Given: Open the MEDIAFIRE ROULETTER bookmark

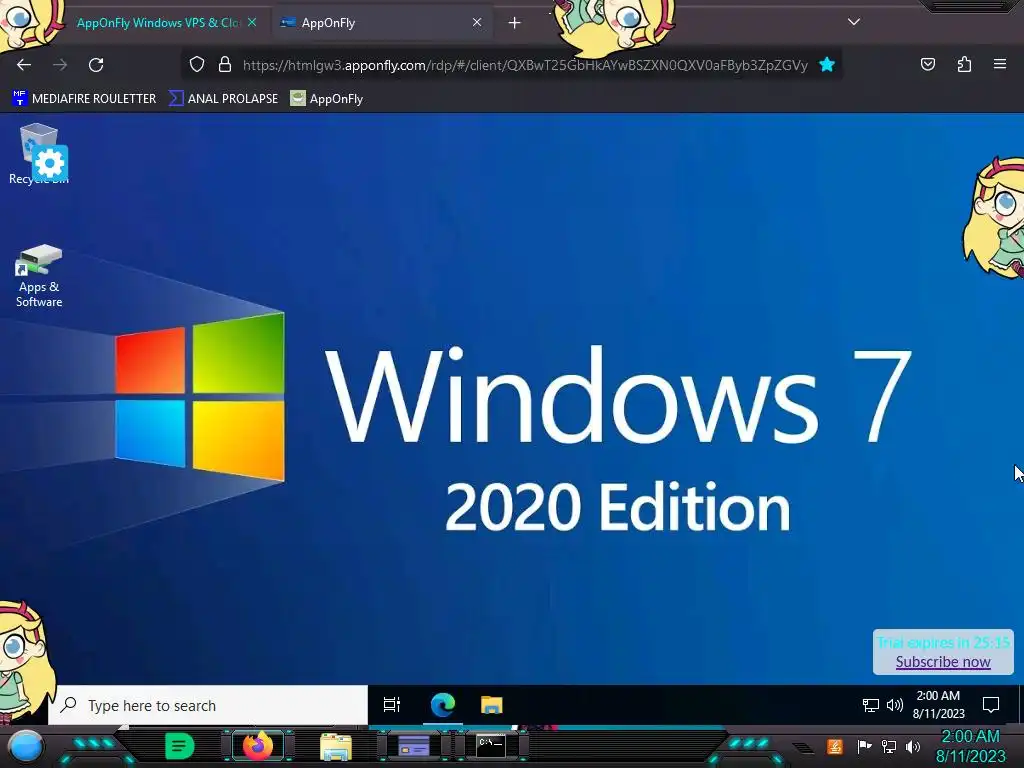Looking at the screenshot, I should click(x=84, y=99).
